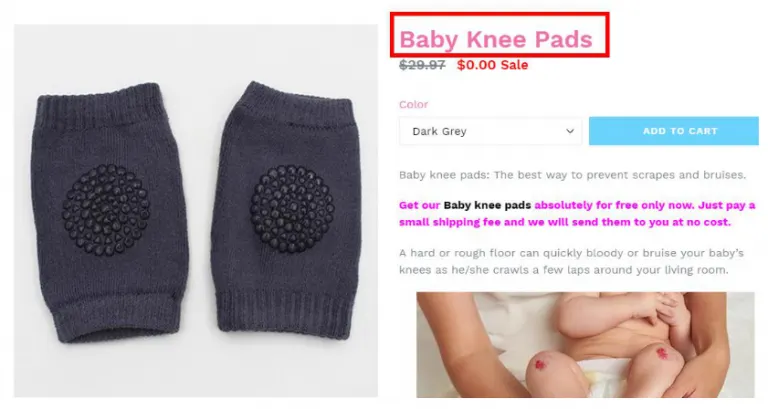The width and height of the screenshot is (768, 409).
Task: Click bold black 'Baby knee pads' promo text
Action: click(x=487, y=205)
